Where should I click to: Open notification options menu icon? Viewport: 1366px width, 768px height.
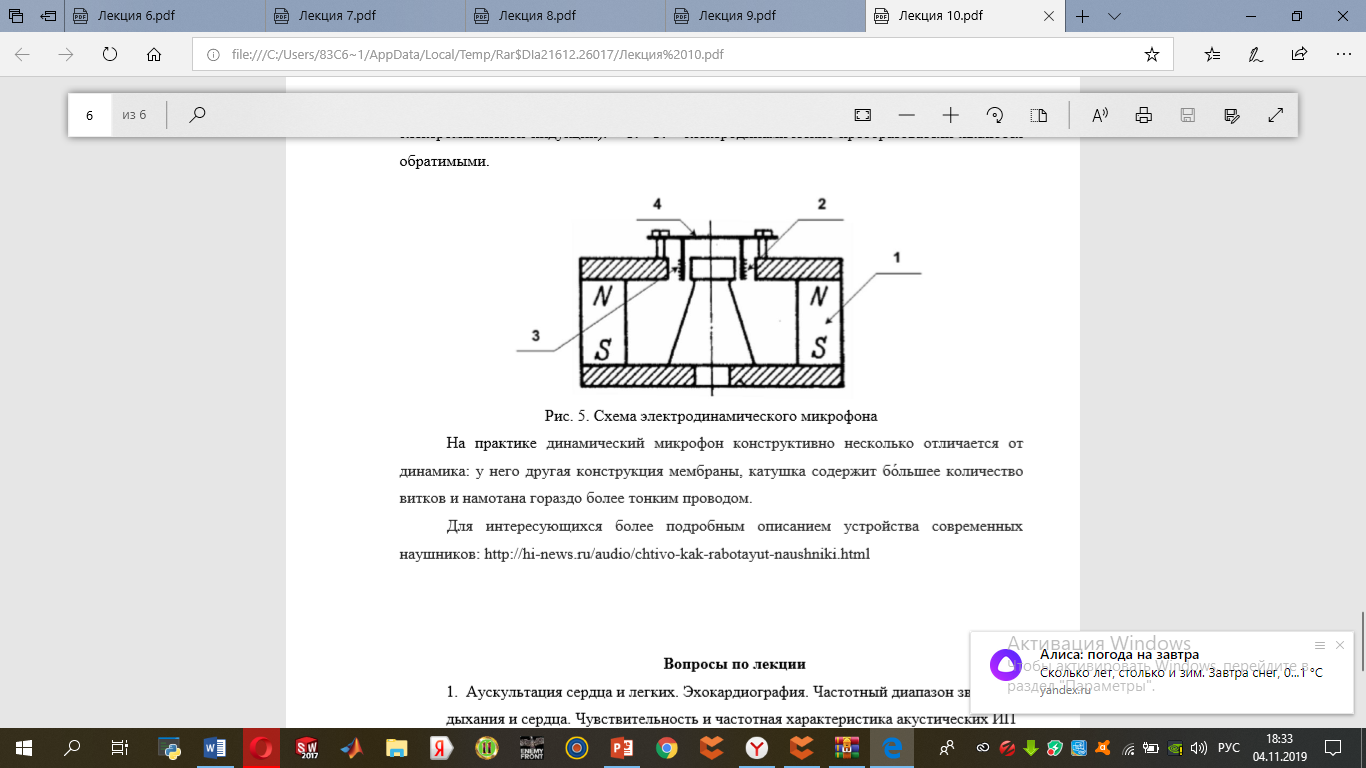tap(1319, 645)
